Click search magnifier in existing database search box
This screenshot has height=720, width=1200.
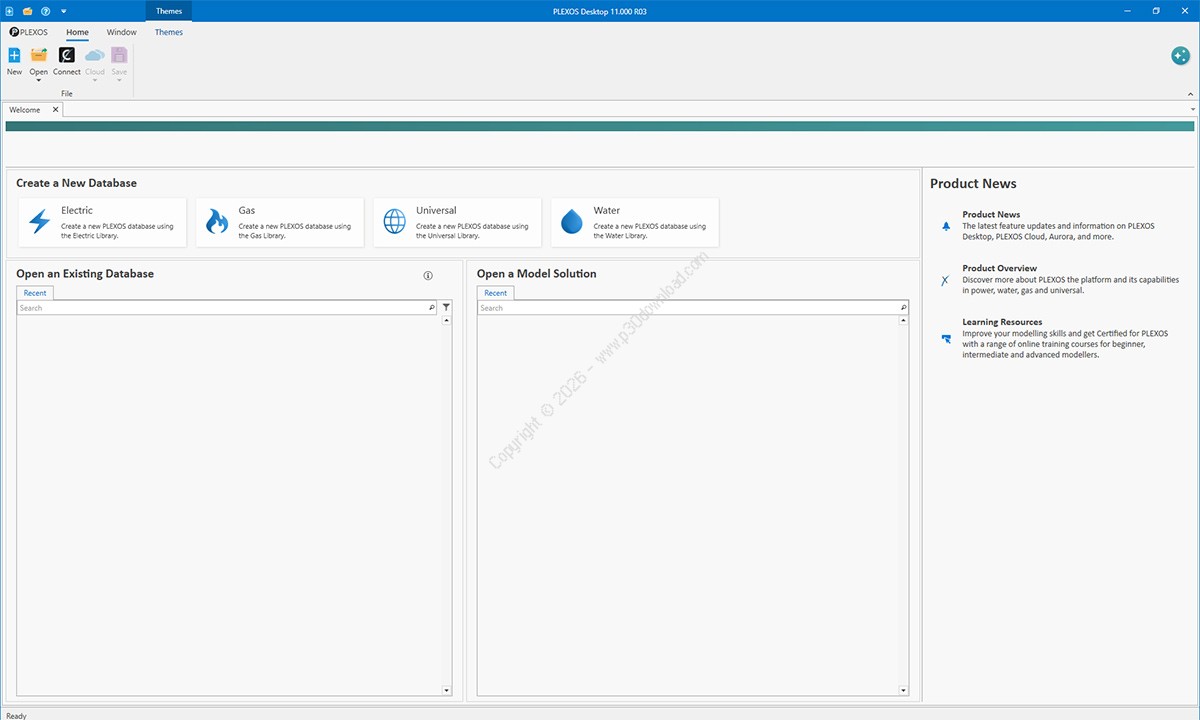(432, 308)
